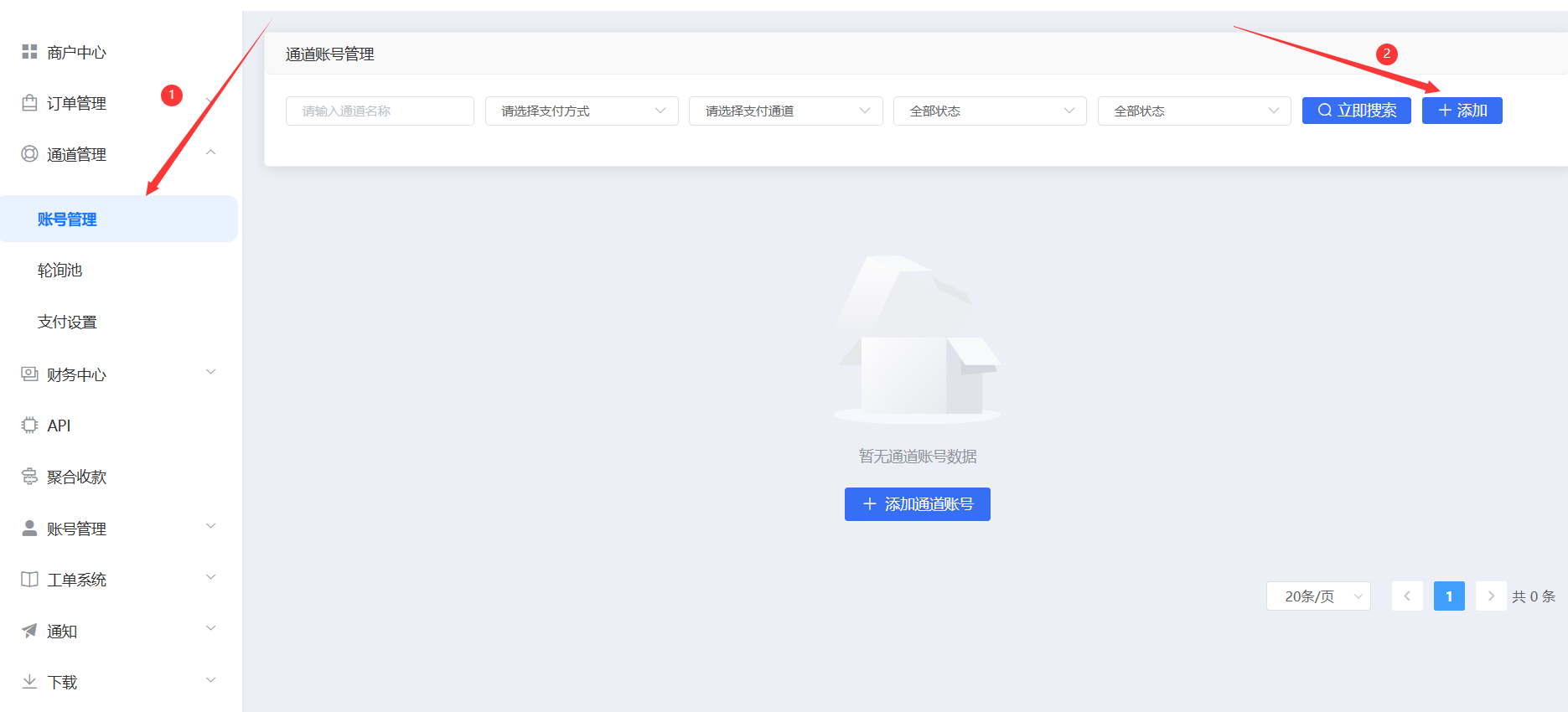The image size is (1568, 712).
Task: Select page 1 in pagination
Action: point(1449,596)
